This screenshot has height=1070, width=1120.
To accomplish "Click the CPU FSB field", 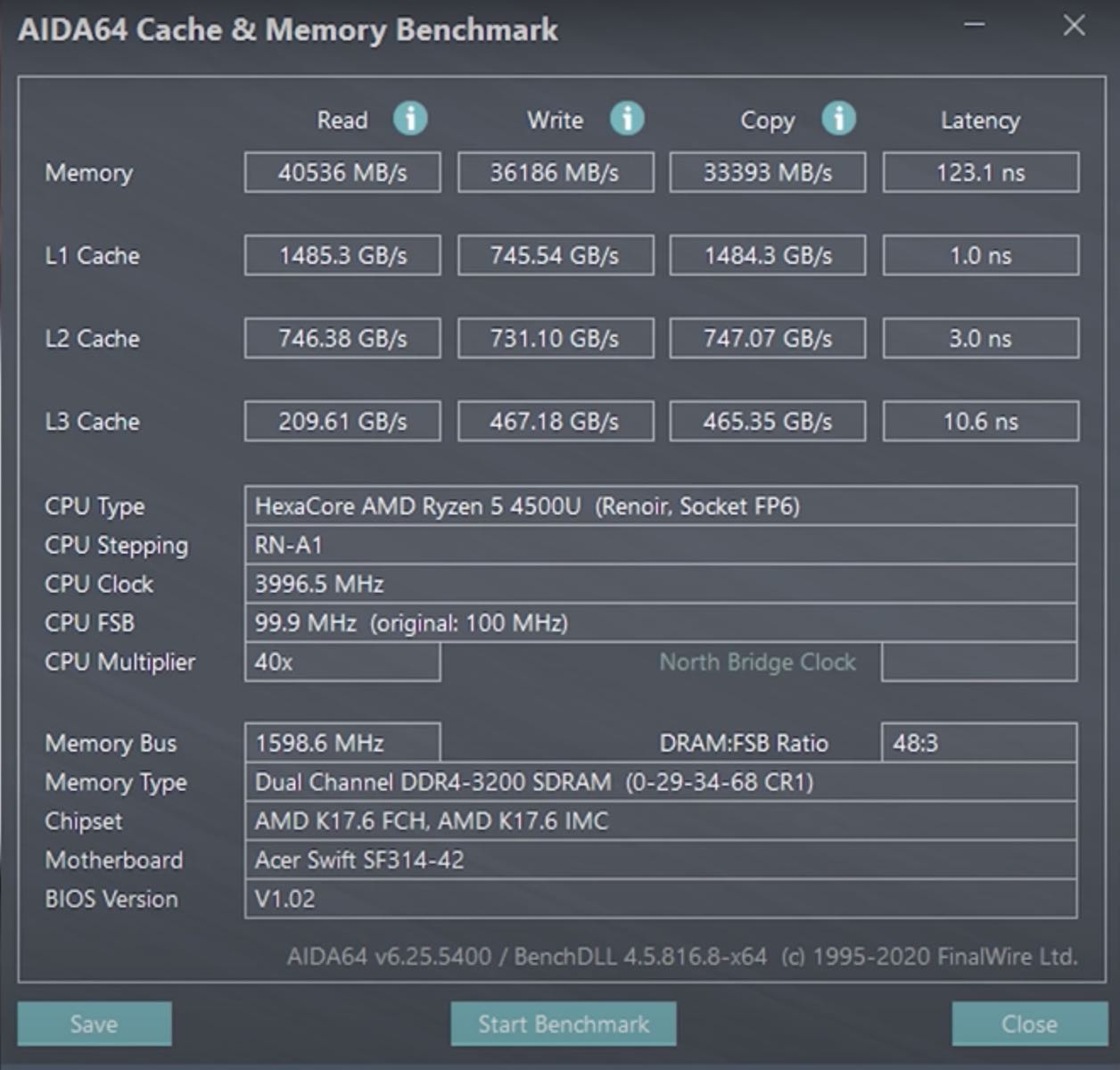I will [x=660, y=623].
